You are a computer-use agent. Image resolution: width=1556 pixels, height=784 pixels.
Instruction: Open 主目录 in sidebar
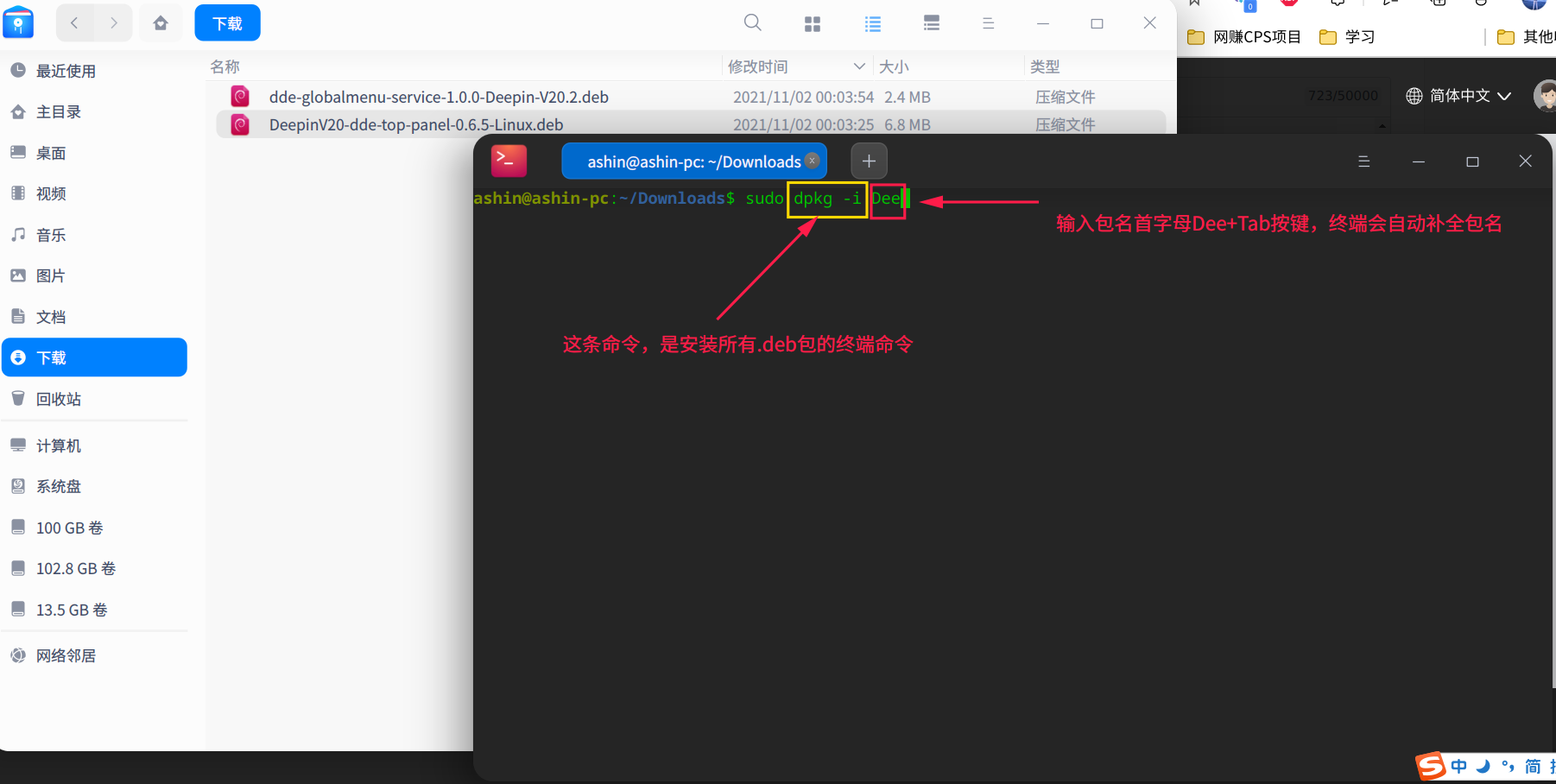point(95,111)
